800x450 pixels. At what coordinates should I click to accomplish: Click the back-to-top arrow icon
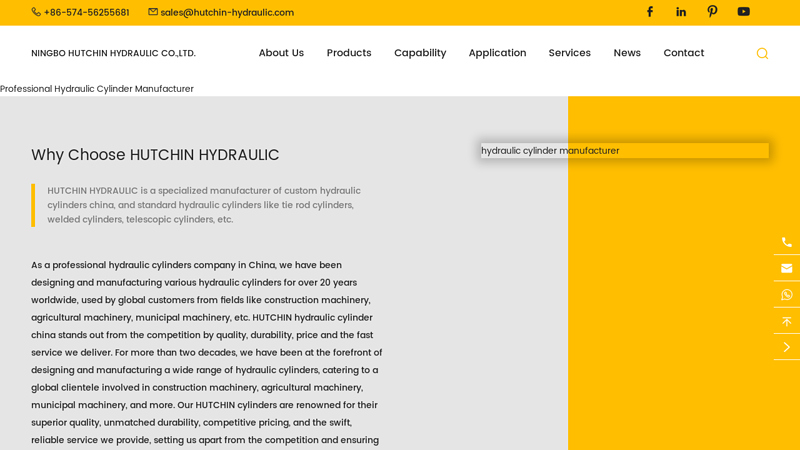coord(787,321)
